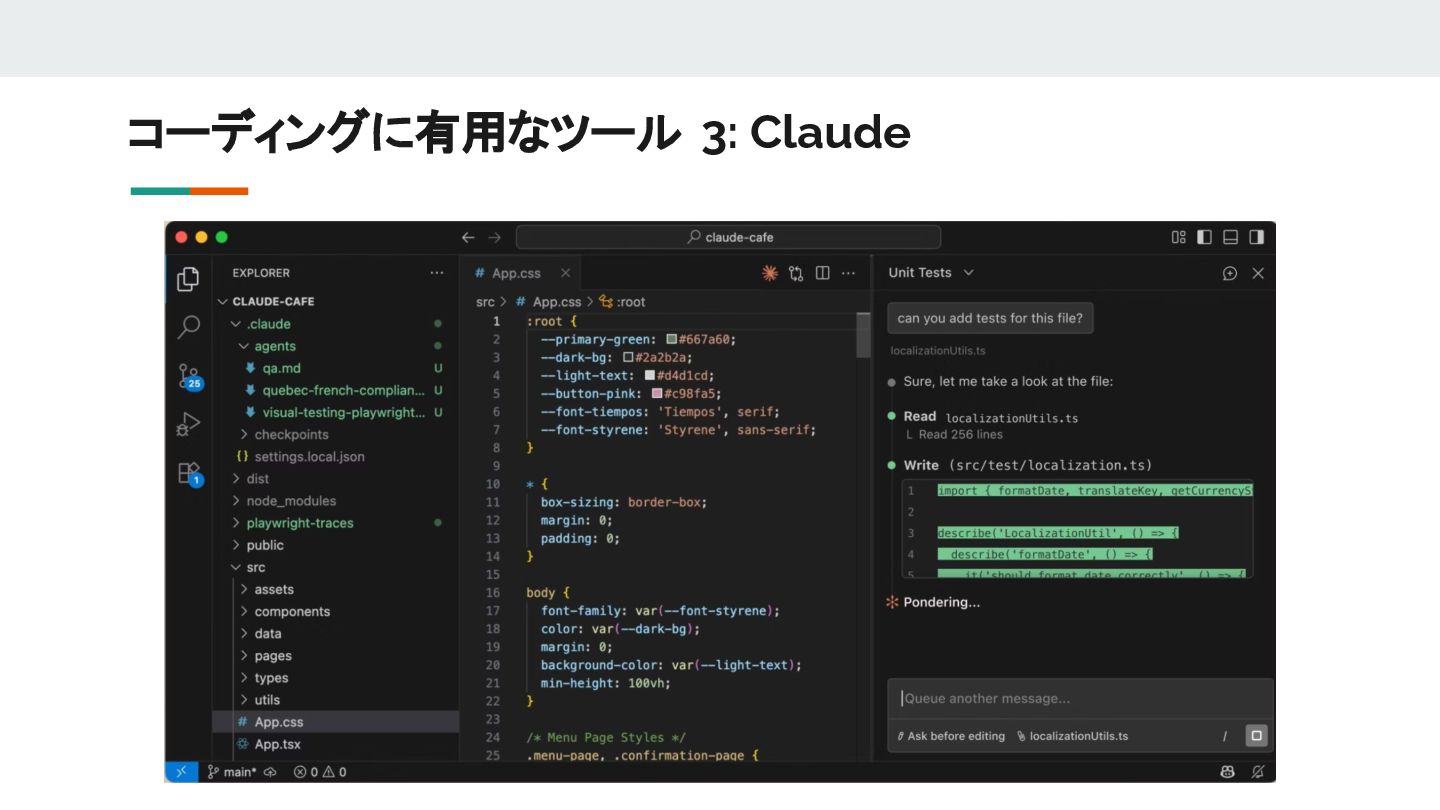
Task: Expand the checkpoints folder
Action: point(336,434)
